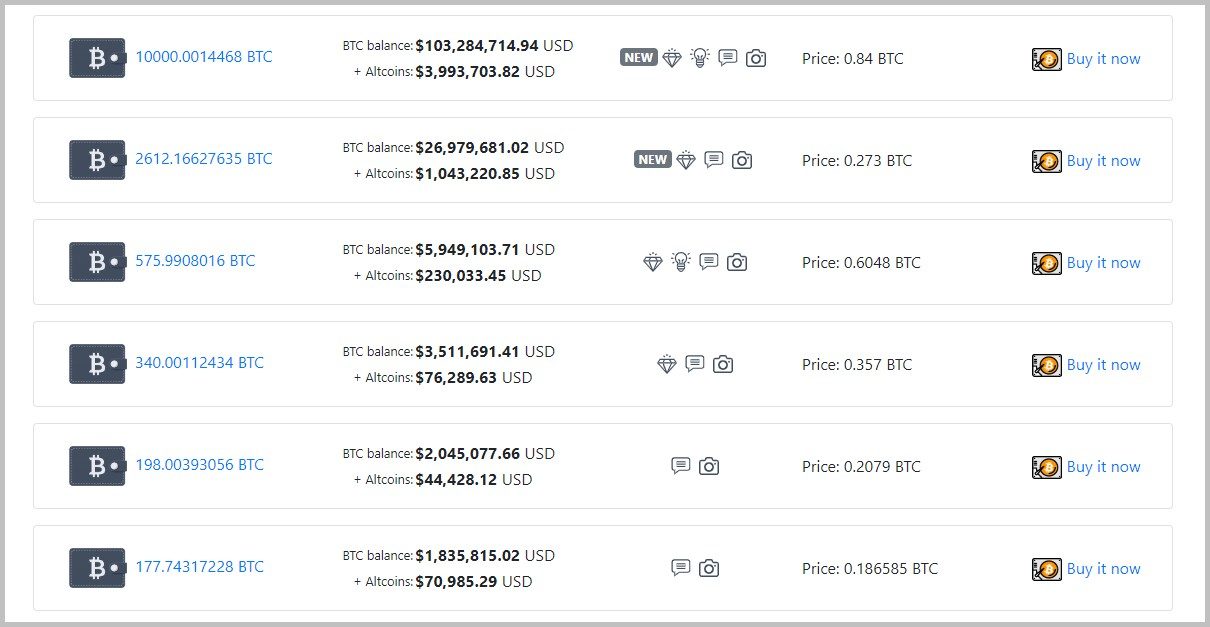
Task: Open the 10000.0014468 BTC wallet link
Action: [203, 57]
